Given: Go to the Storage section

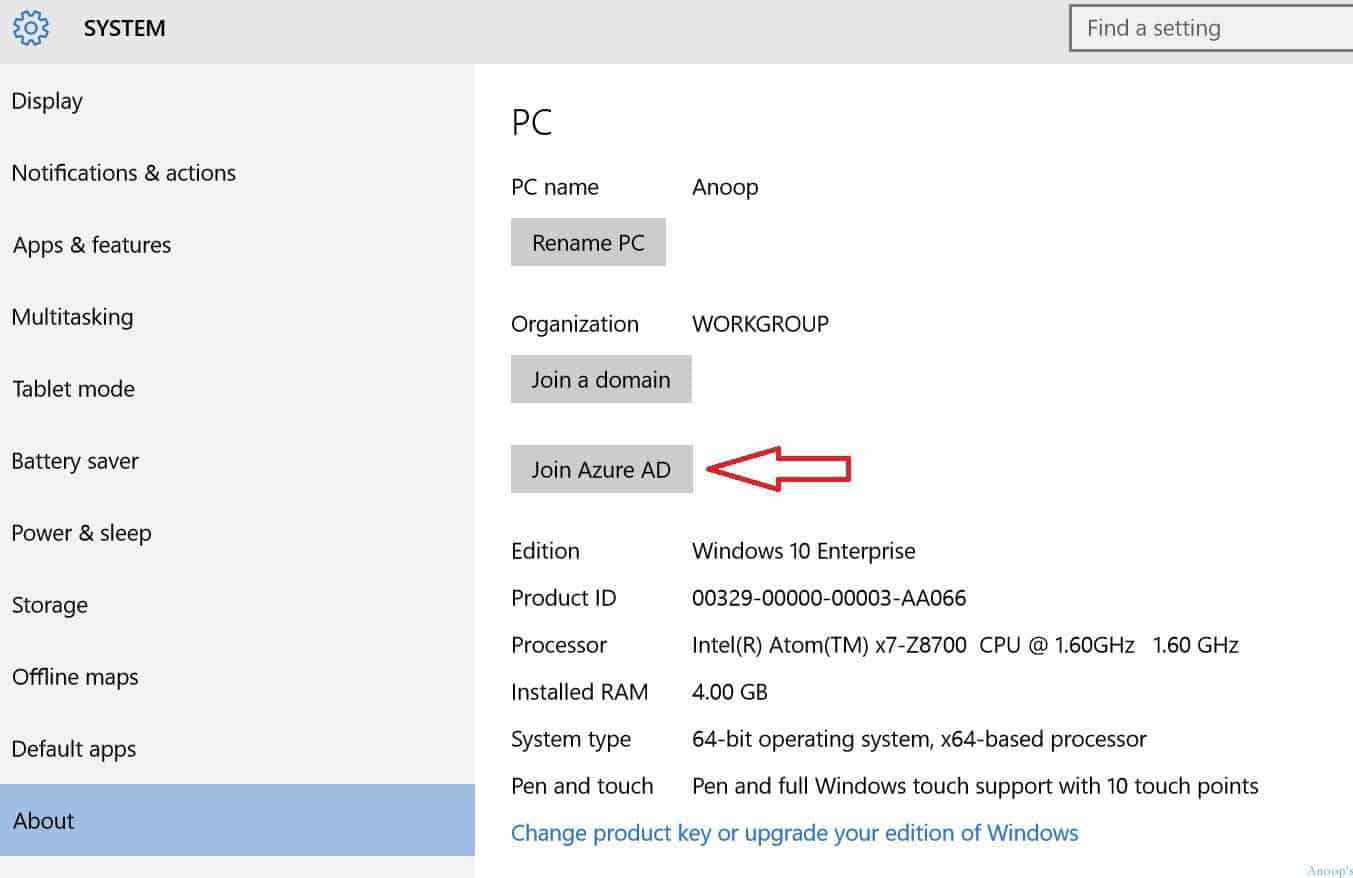Looking at the screenshot, I should coord(237,605).
